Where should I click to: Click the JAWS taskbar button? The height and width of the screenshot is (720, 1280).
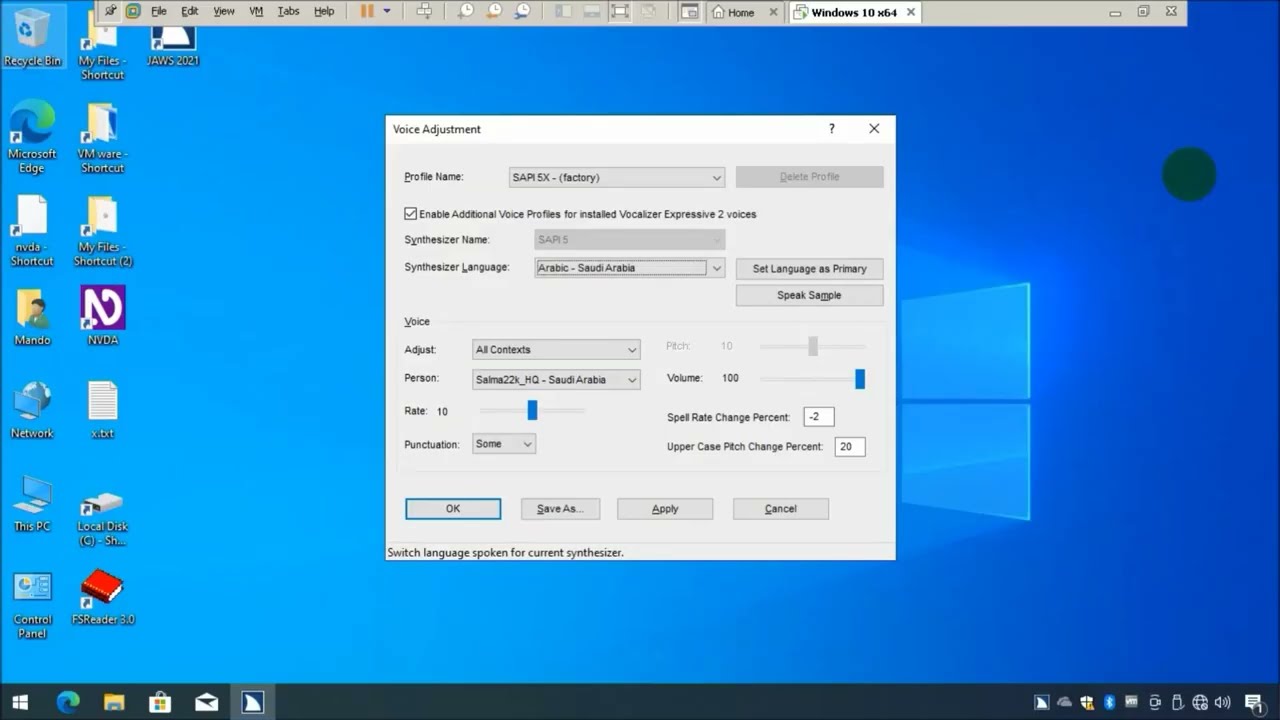(x=252, y=702)
